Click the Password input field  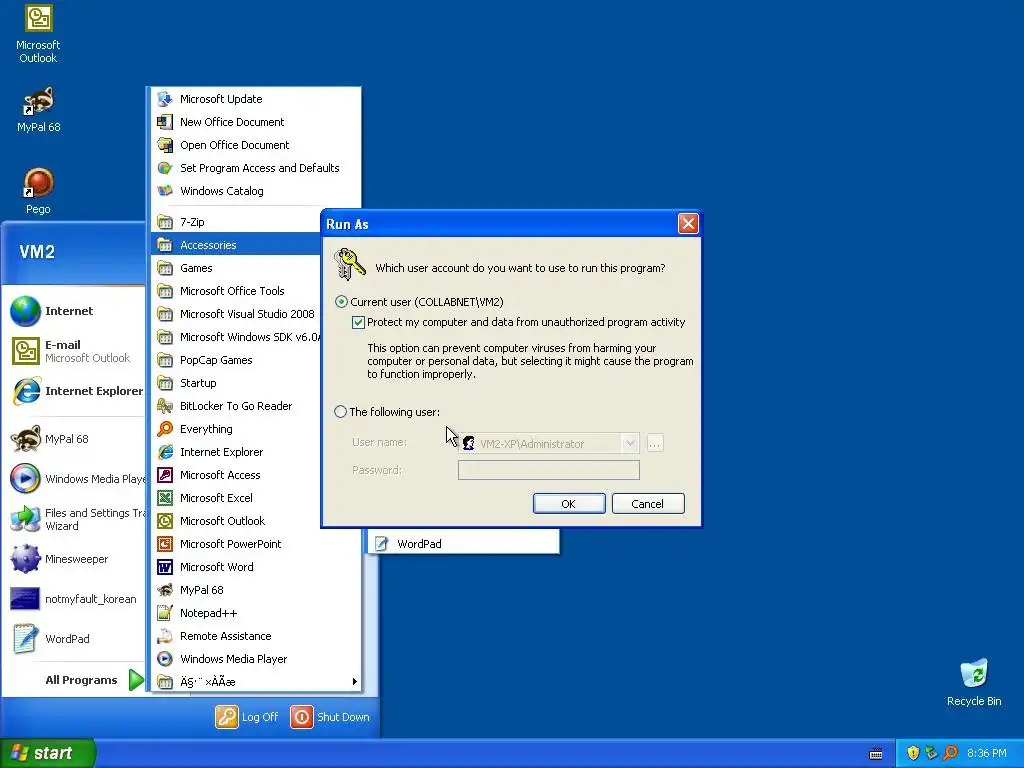tap(549, 470)
